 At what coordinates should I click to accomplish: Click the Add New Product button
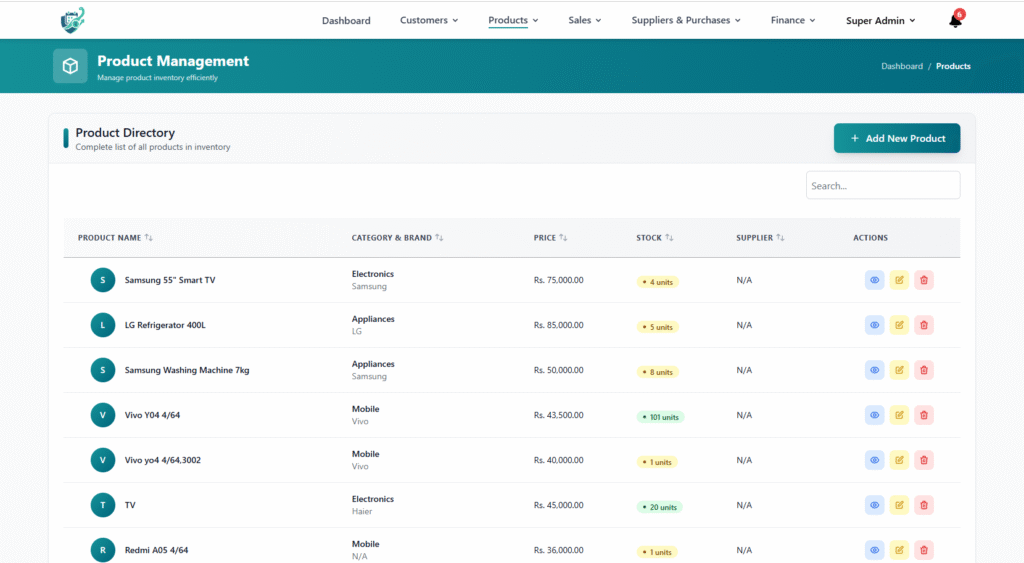pos(897,138)
